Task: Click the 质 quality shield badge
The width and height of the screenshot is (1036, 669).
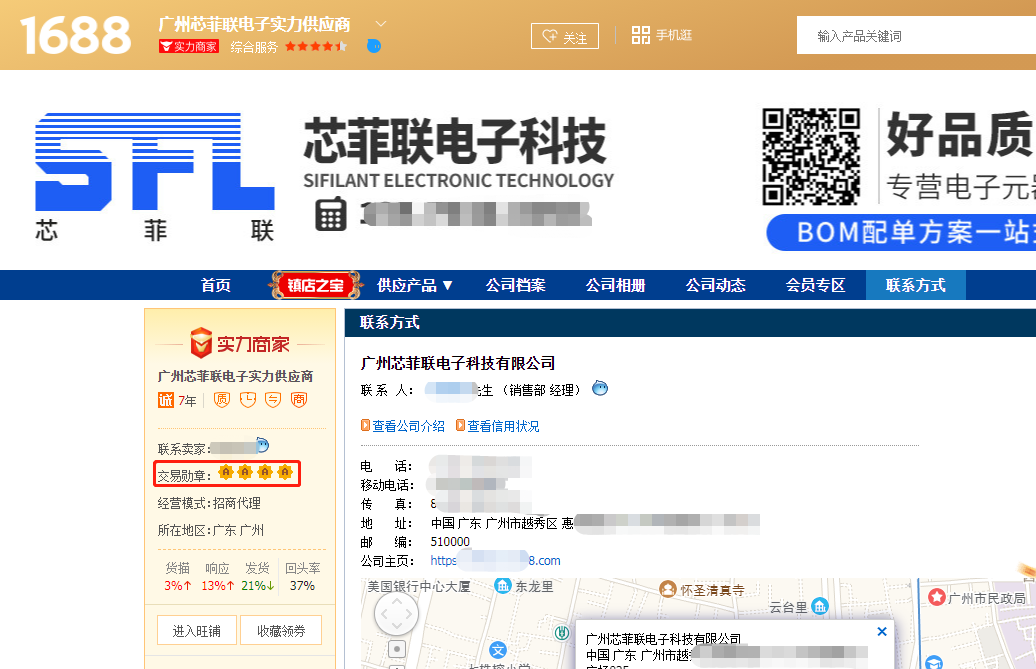Action: click(222, 400)
